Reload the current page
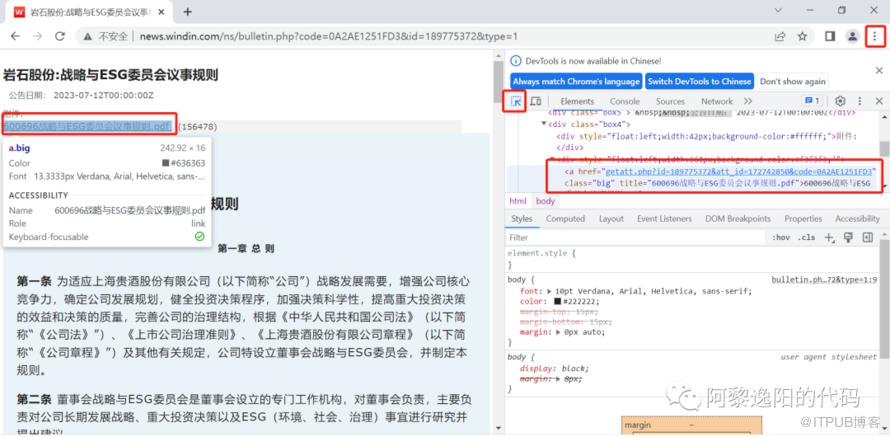 (60, 36)
